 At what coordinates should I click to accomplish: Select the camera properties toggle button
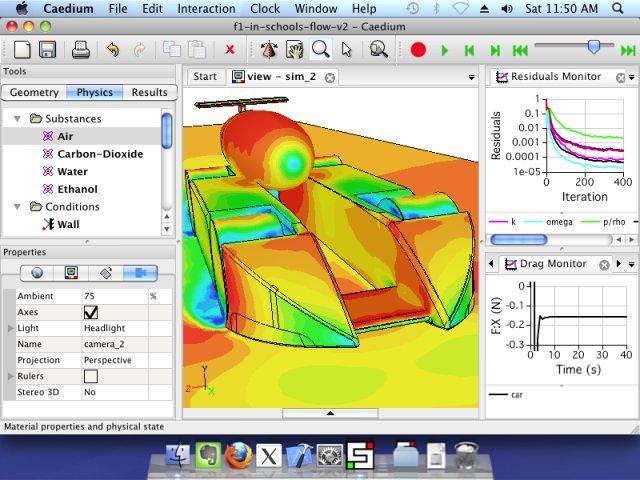[140, 273]
